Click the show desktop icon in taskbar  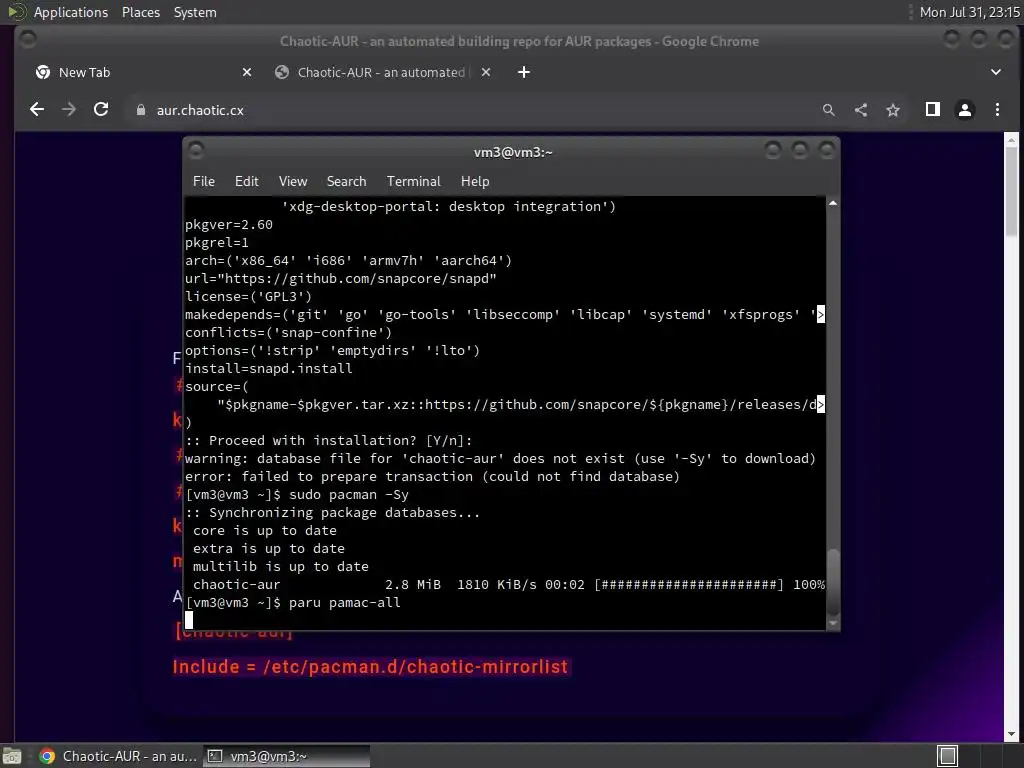(11, 756)
